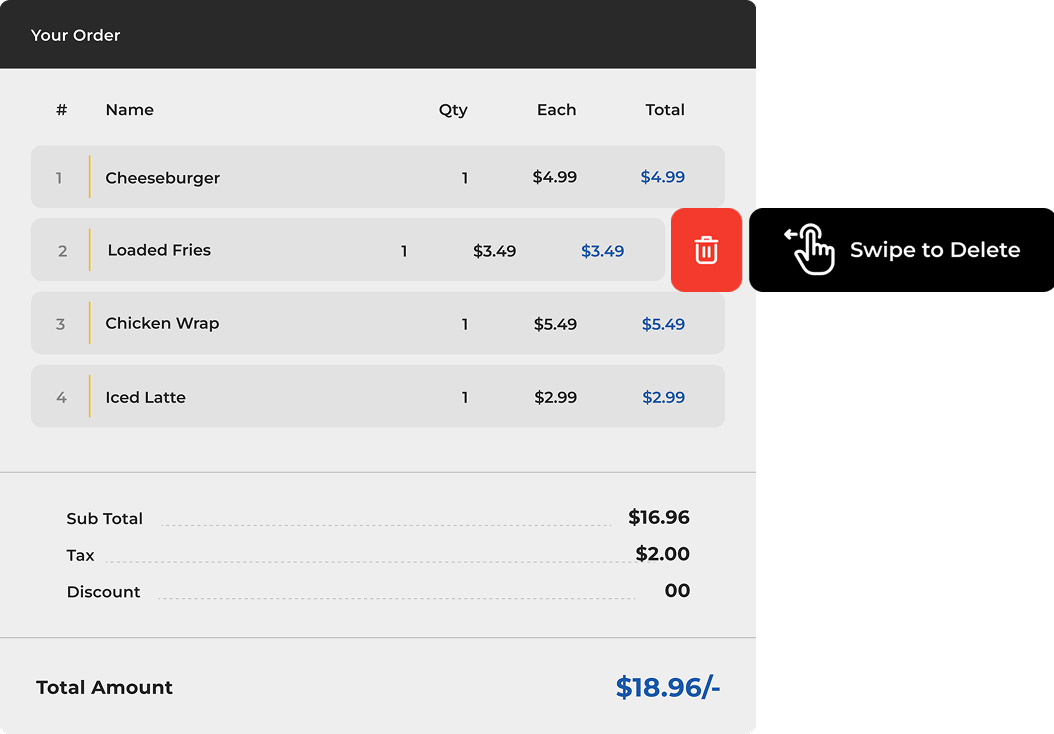Click the Name column header
This screenshot has height=734, width=1054.
[x=130, y=110]
